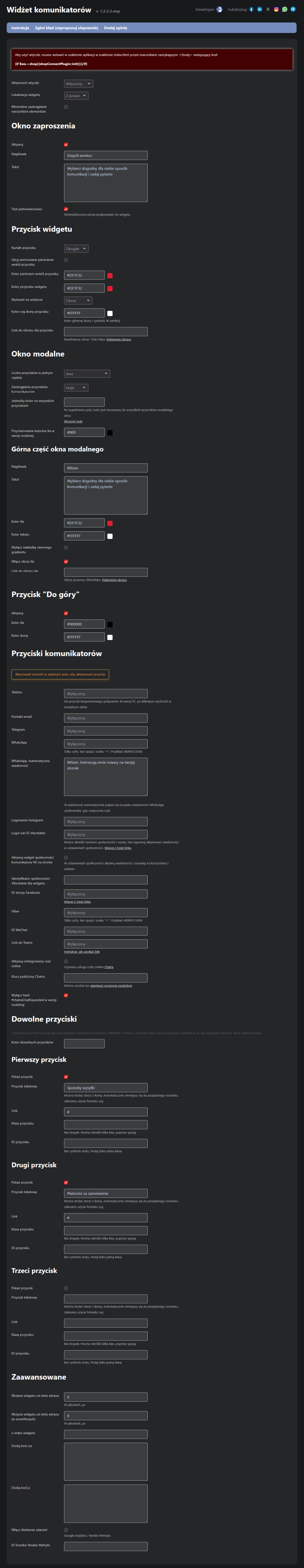Image resolution: width=304 pixels, height=1568 pixels.
Task: Click the 'Telefon' input field
Action: click(x=106, y=693)
